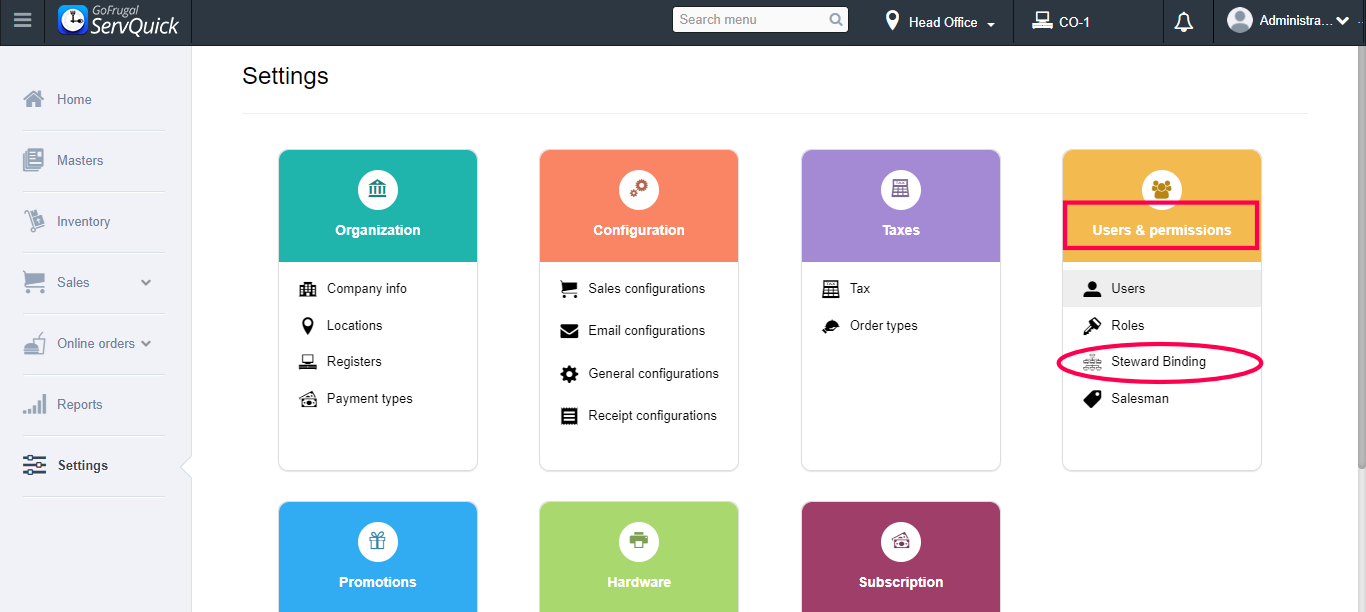The width and height of the screenshot is (1366, 612).
Task: Open the hamburger menu icon
Action: tap(22, 20)
